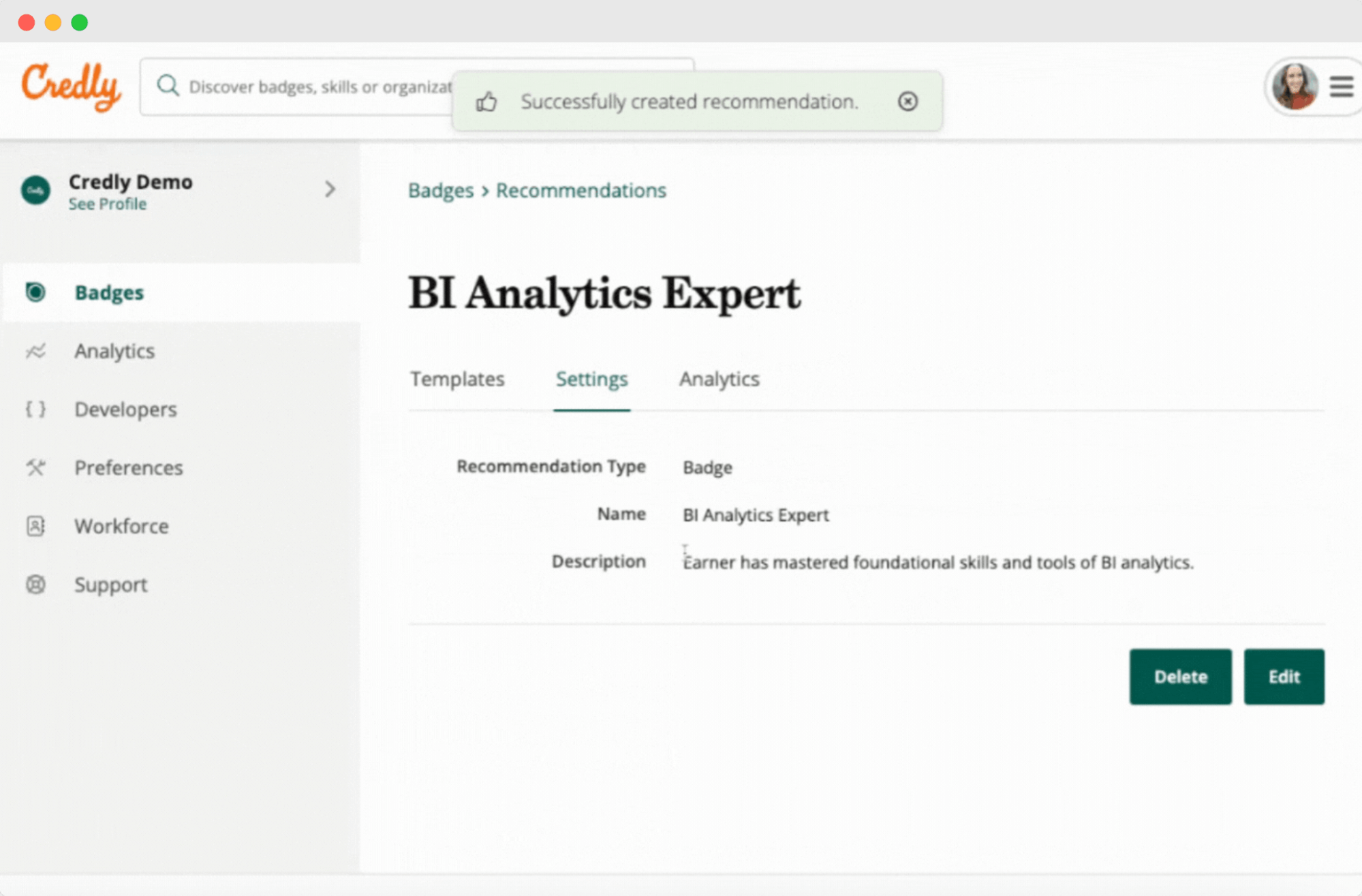Open Badges in the sidebar
Image resolution: width=1362 pixels, height=896 pixels.
pyautogui.click(x=181, y=292)
